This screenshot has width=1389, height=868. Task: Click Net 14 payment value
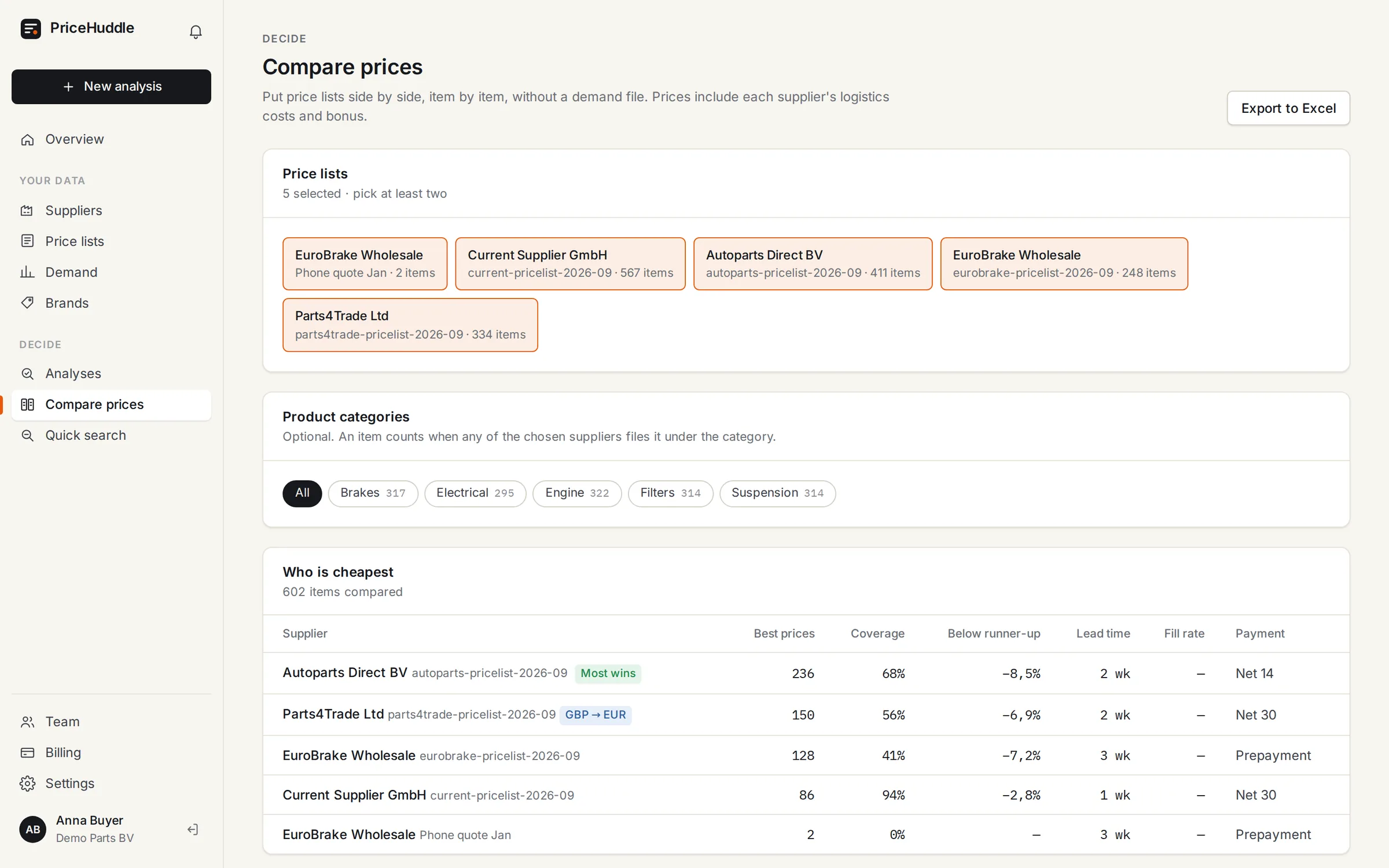pos(1254,674)
